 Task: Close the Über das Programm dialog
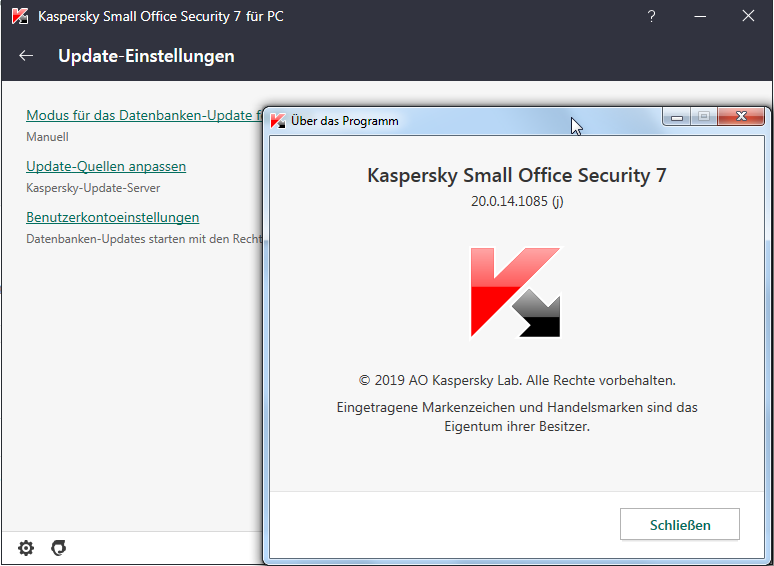coord(741,116)
